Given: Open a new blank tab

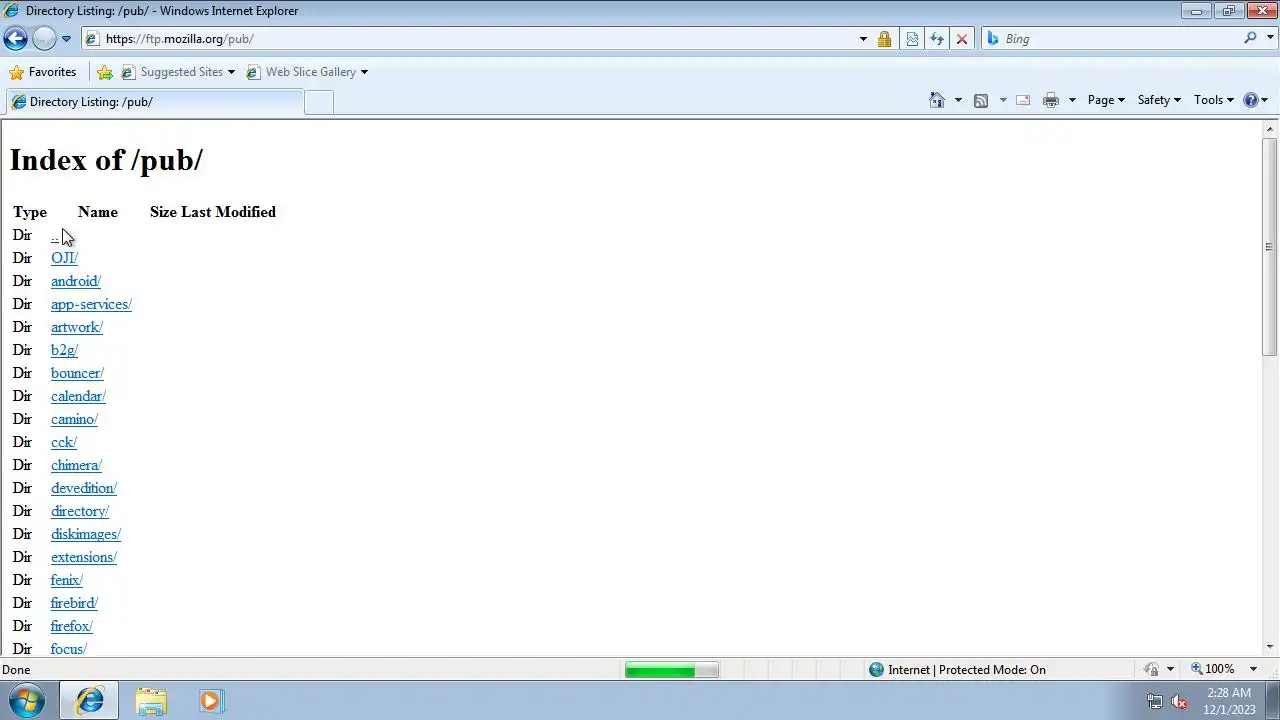Looking at the screenshot, I should pos(318,102).
